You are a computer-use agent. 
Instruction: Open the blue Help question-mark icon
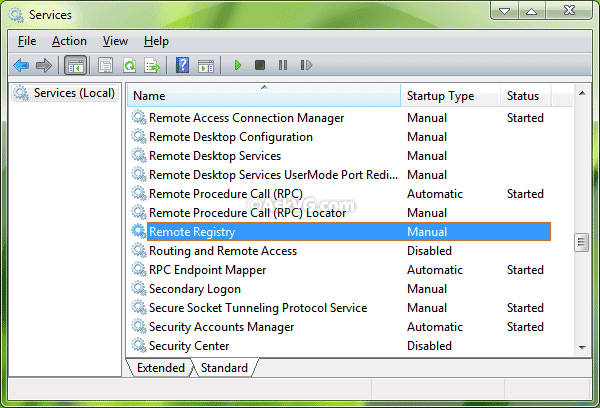click(x=182, y=65)
